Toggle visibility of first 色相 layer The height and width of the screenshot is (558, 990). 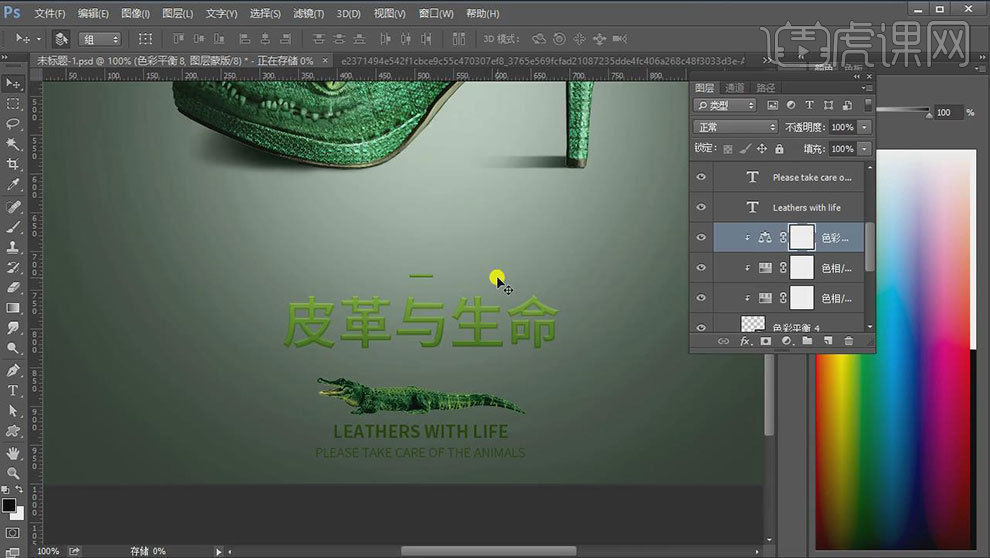(x=701, y=268)
